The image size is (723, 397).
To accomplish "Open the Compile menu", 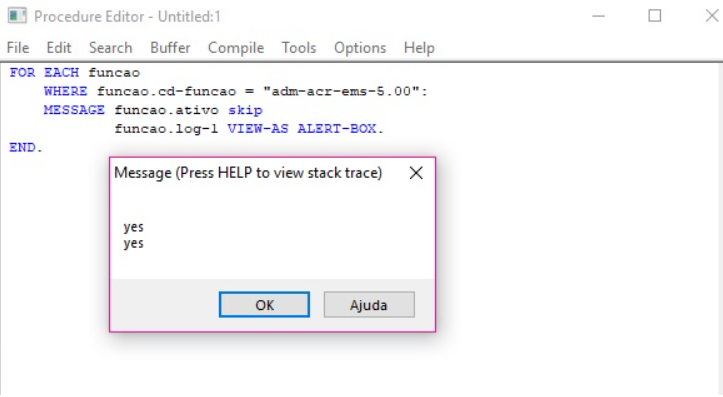I will (236, 47).
